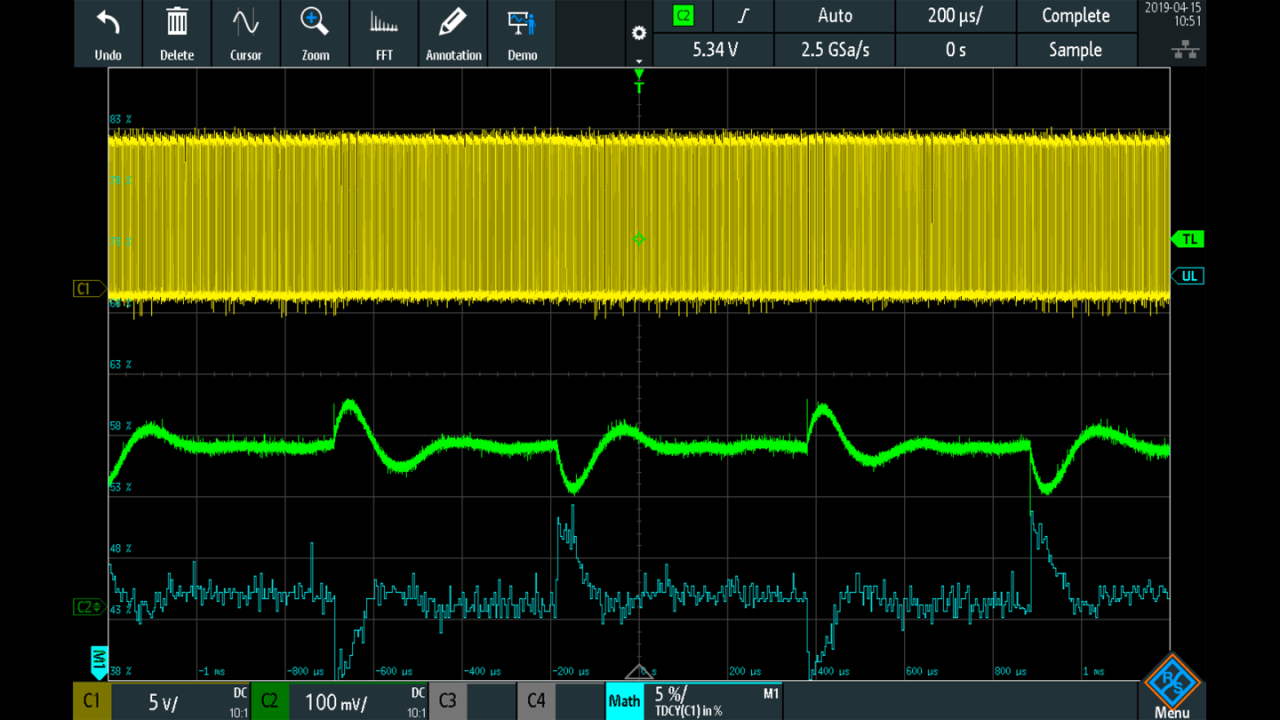This screenshot has width=1280, height=720.
Task: Select the M1 math waveform marker
Action: coord(99,661)
